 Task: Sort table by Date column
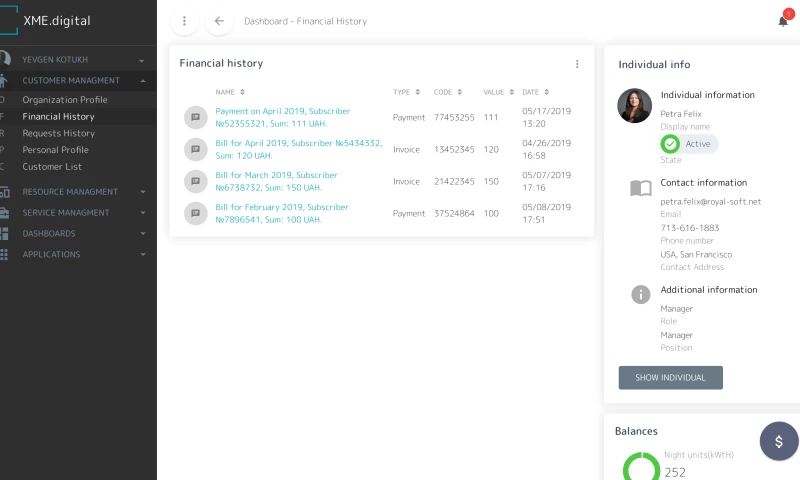[x=535, y=92]
